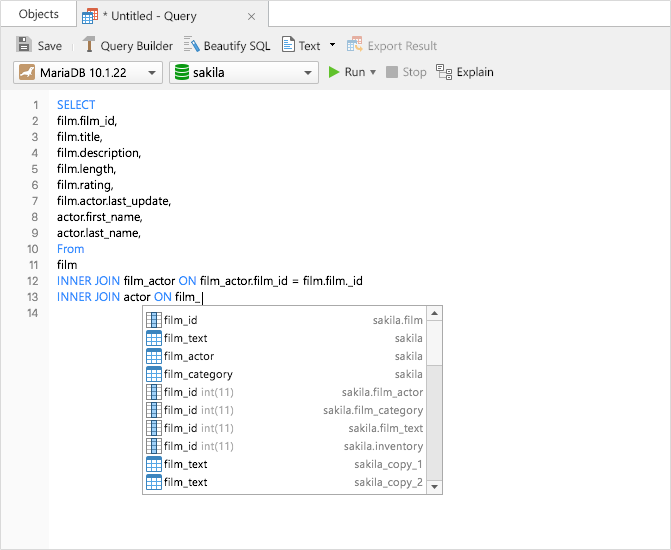Click the Run button label

(x=355, y=72)
